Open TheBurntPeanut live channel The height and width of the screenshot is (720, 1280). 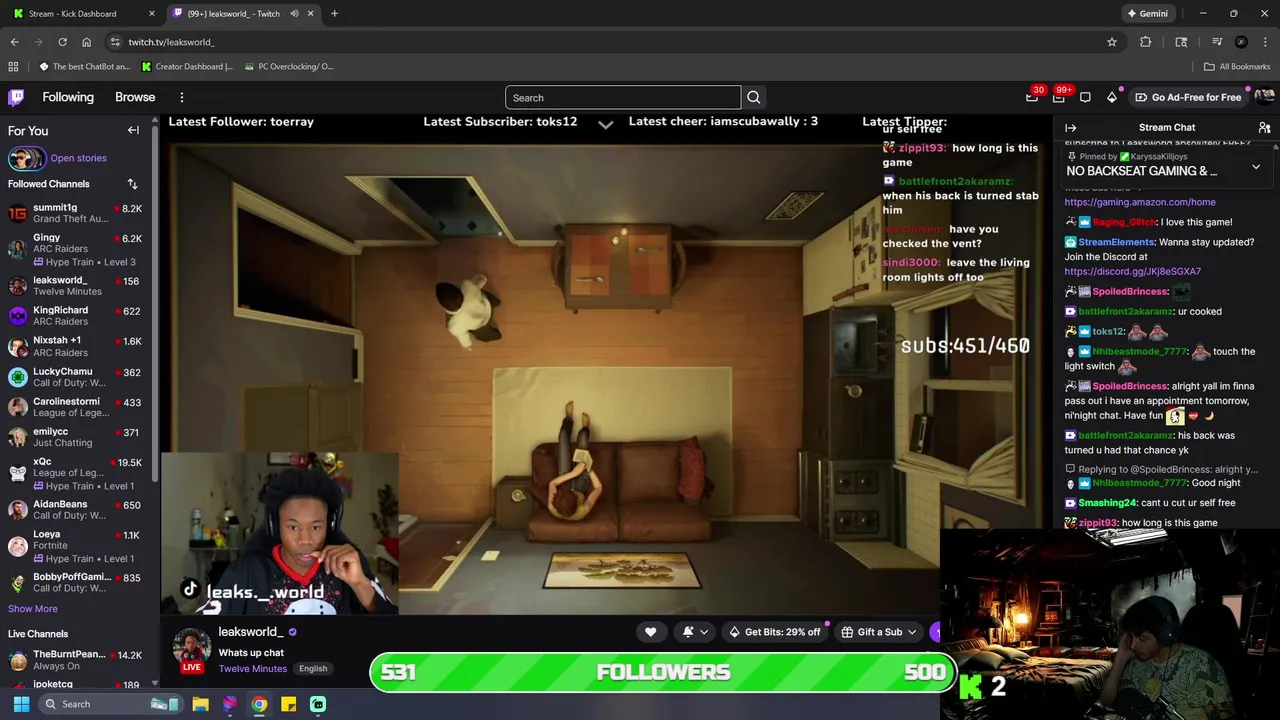pyautogui.click(x=76, y=660)
